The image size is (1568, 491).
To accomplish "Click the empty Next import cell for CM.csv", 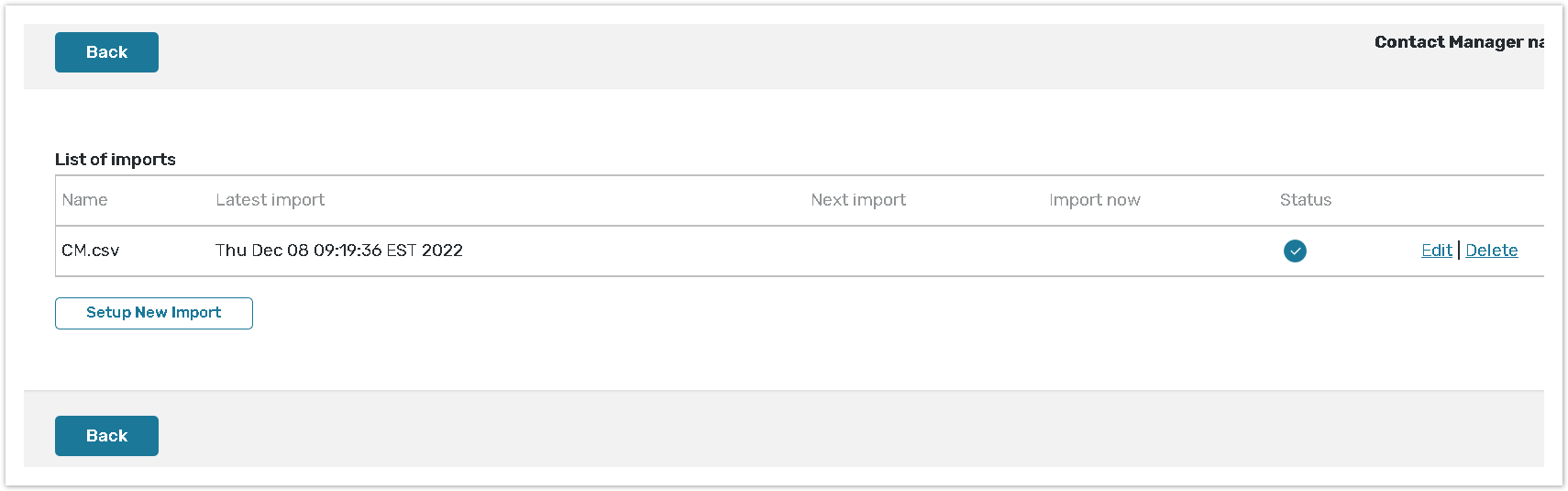I will click(857, 251).
